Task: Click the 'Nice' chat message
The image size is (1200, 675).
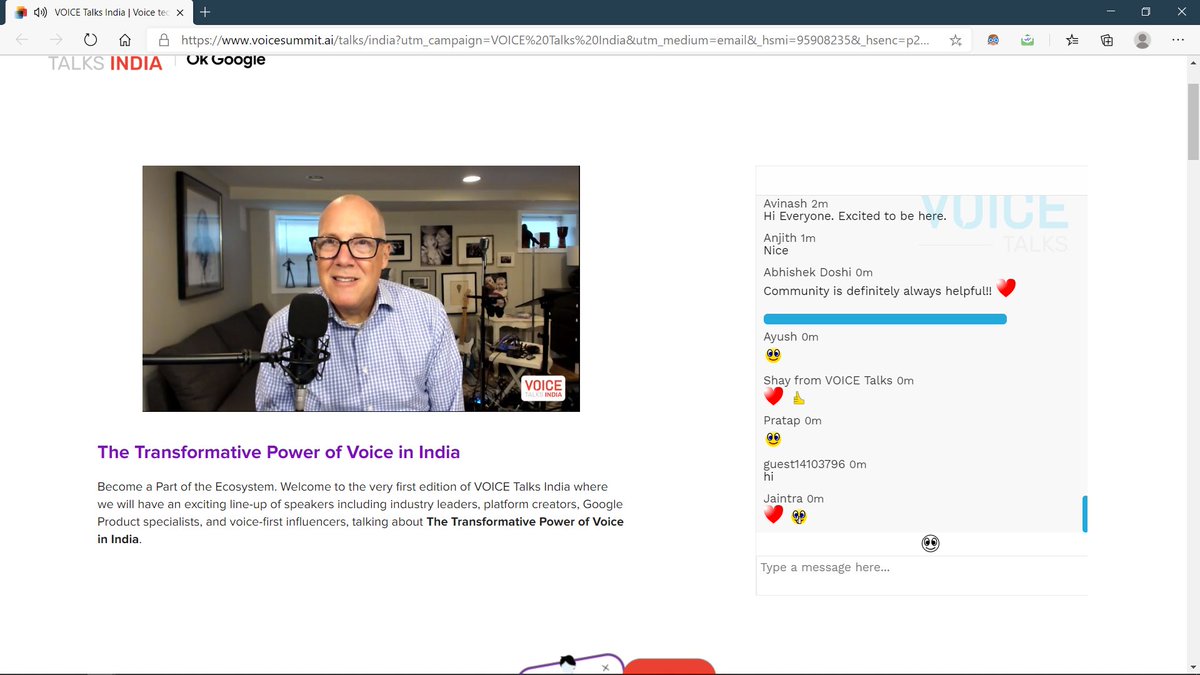Action: tap(776, 250)
